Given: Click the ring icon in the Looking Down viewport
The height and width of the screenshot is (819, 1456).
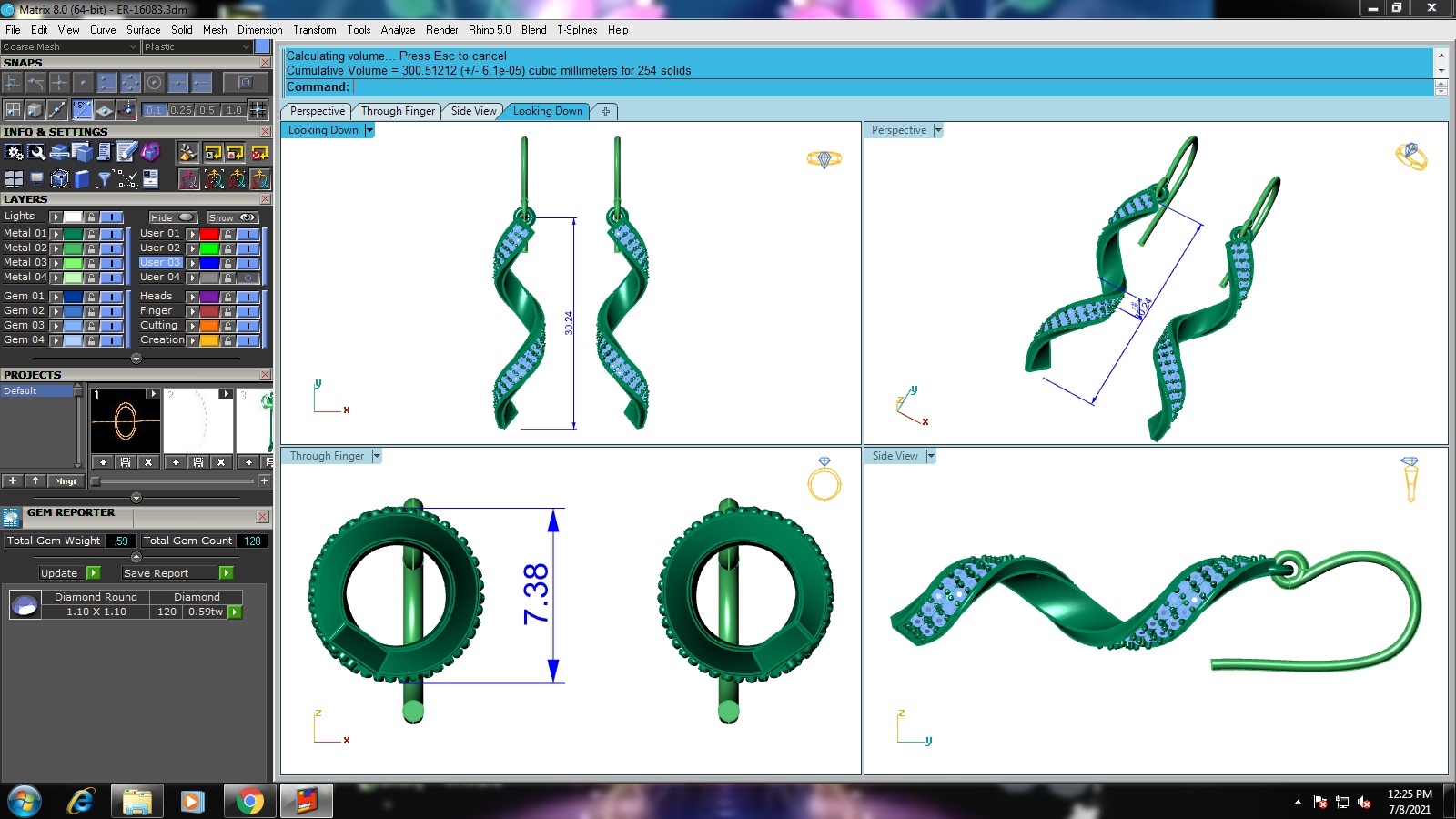Looking at the screenshot, I should click(x=824, y=159).
